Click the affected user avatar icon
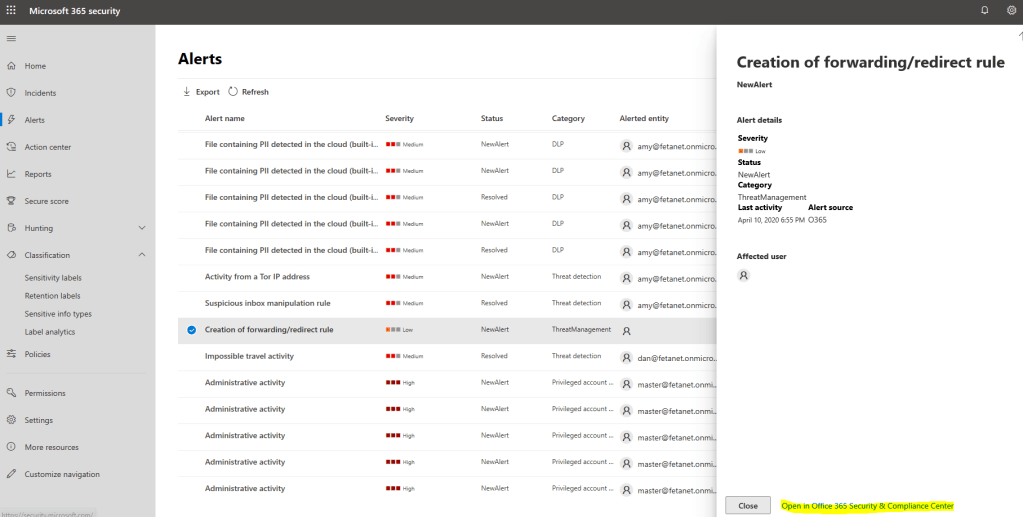 [743, 275]
